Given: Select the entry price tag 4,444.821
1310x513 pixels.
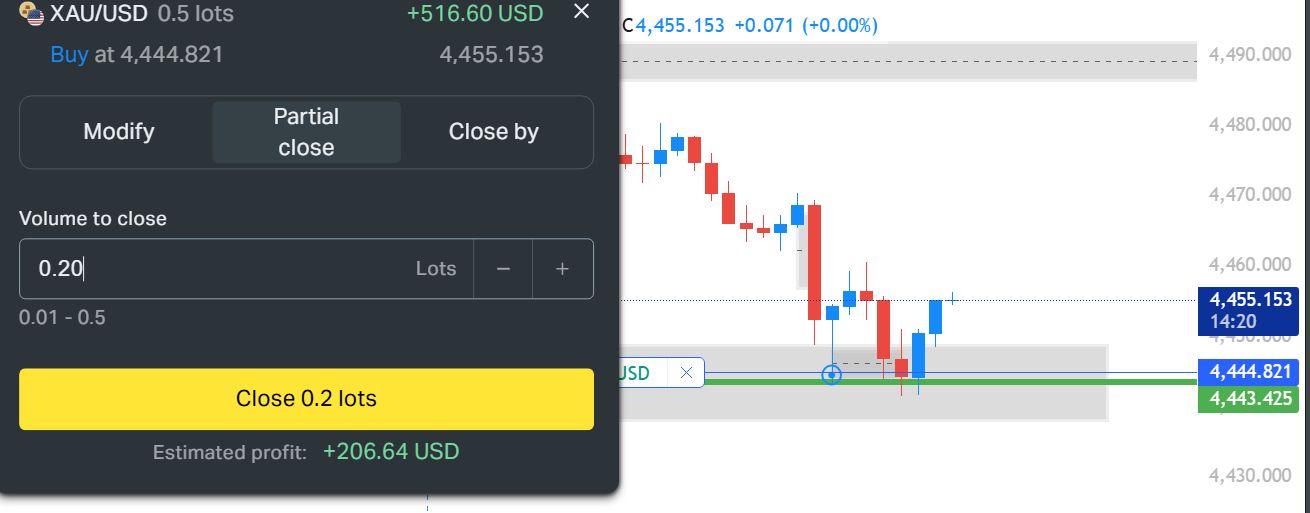Looking at the screenshot, I should point(1250,372).
